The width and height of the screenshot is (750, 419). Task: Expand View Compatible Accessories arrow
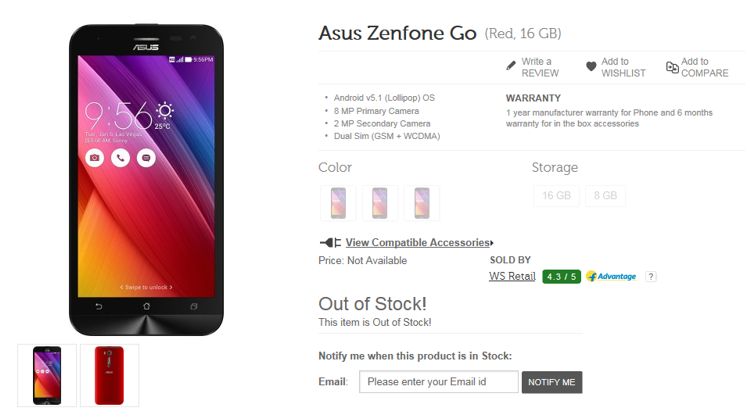coord(492,243)
